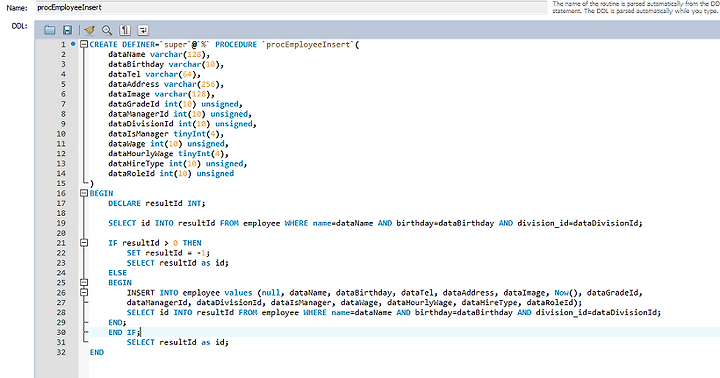Click the ELSE keyword on line 24

118,273
